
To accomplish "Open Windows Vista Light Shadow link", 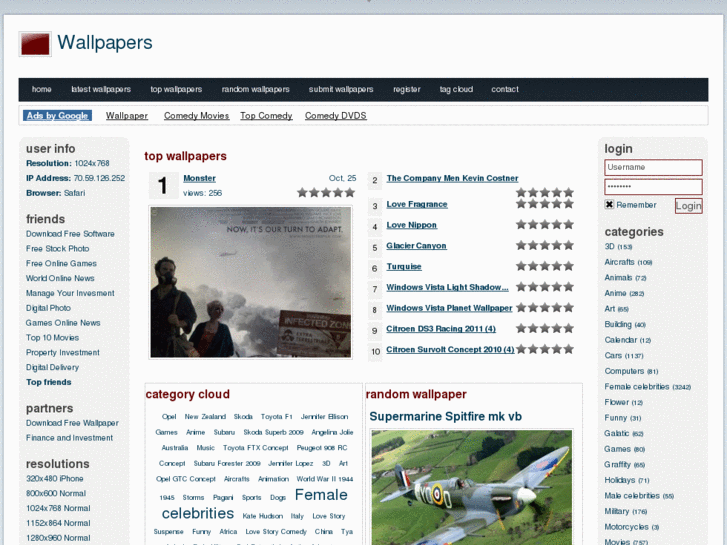I will point(447,288).
